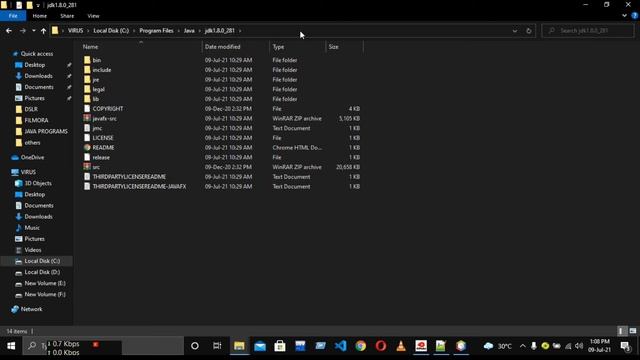Go up one folder level
The image size is (640, 360).
click(x=43, y=31)
